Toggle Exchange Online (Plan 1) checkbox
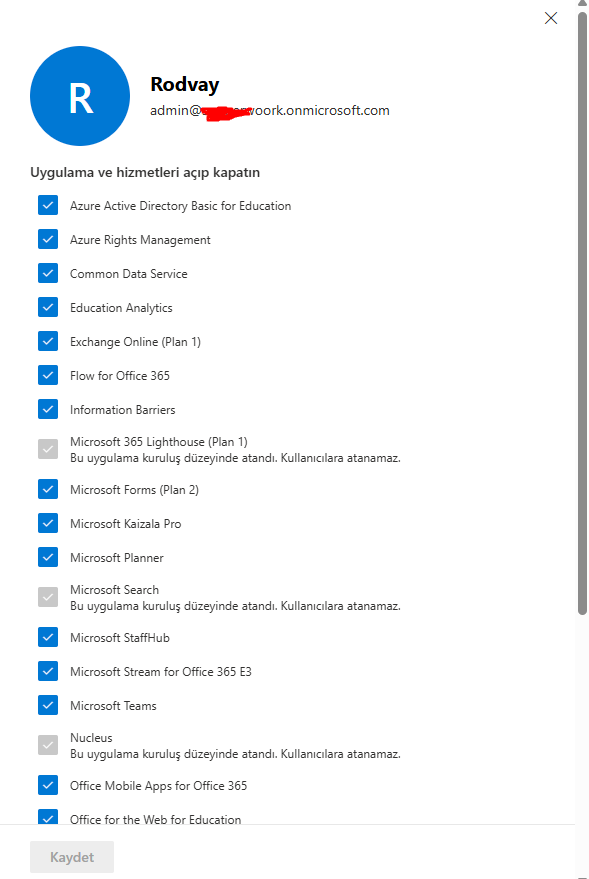The image size is (589, 879). [x=48, y=341]
